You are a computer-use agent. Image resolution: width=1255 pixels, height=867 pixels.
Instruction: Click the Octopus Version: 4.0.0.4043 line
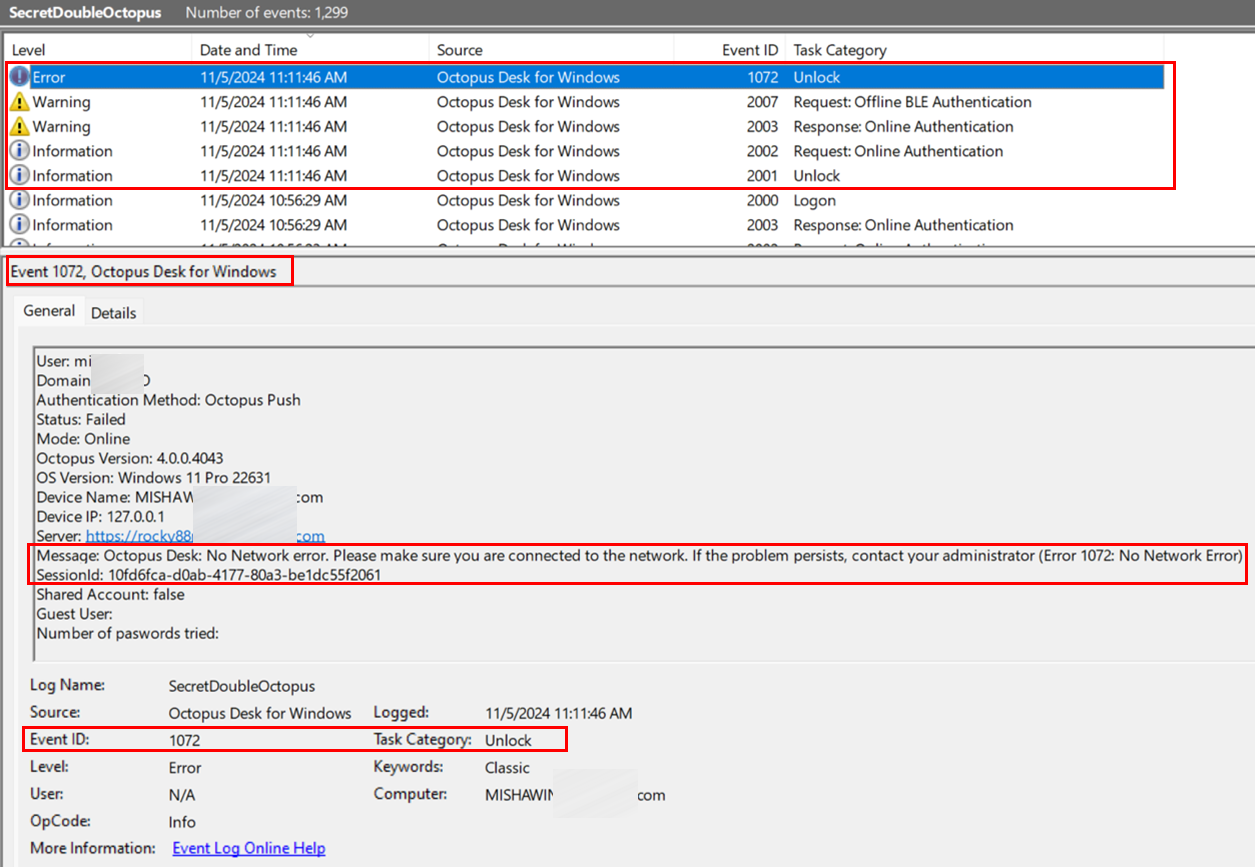[130, 458]
